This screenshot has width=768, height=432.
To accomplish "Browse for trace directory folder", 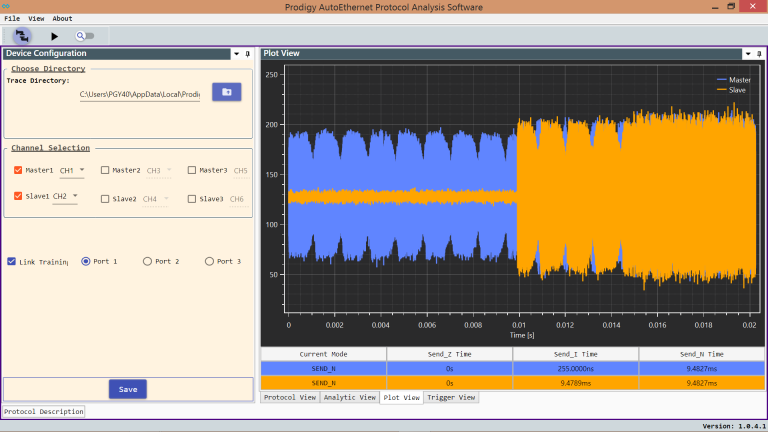I will coord(226,92).
